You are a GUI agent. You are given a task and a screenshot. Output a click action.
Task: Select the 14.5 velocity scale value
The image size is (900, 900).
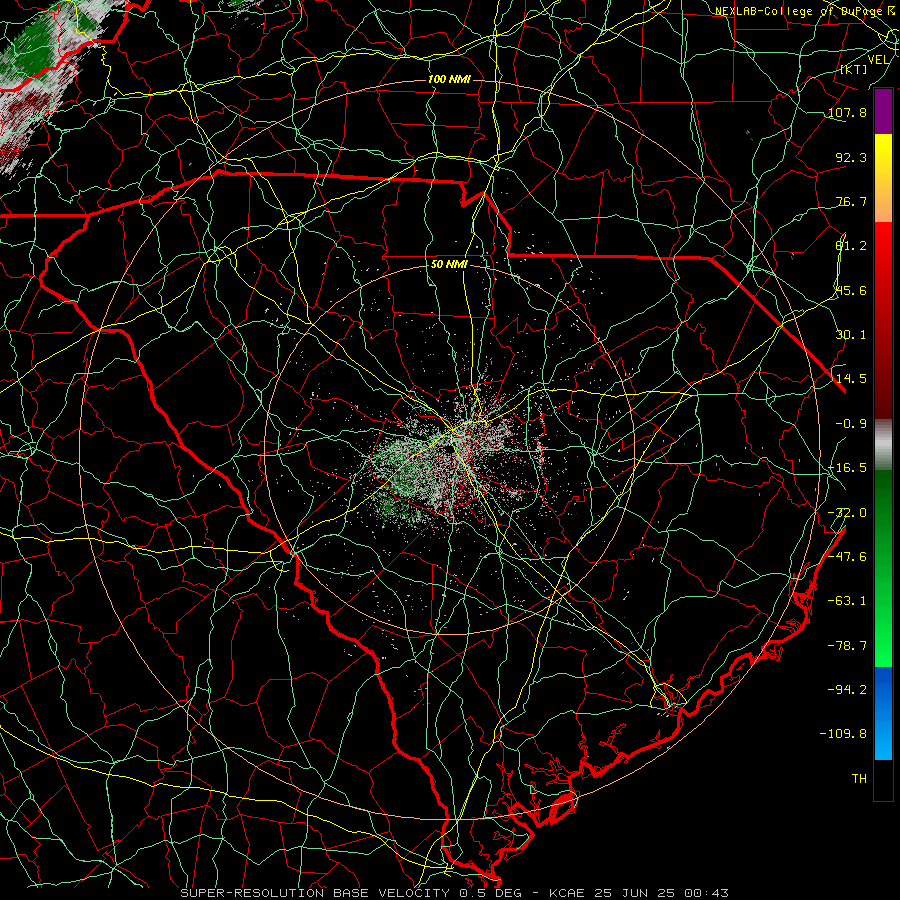click(851, 379)
